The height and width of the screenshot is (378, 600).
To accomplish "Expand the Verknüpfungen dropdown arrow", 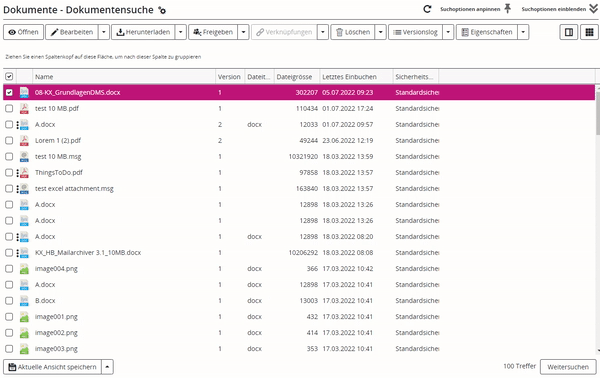I will pos(323,32).
